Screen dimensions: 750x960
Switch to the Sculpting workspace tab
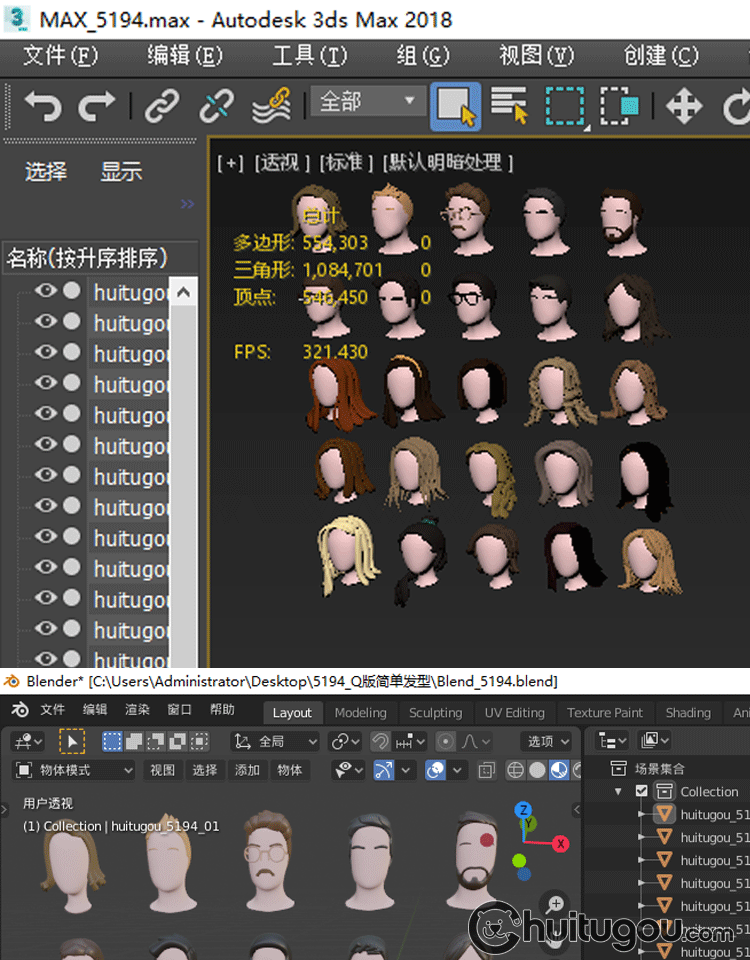click(435, 713)
